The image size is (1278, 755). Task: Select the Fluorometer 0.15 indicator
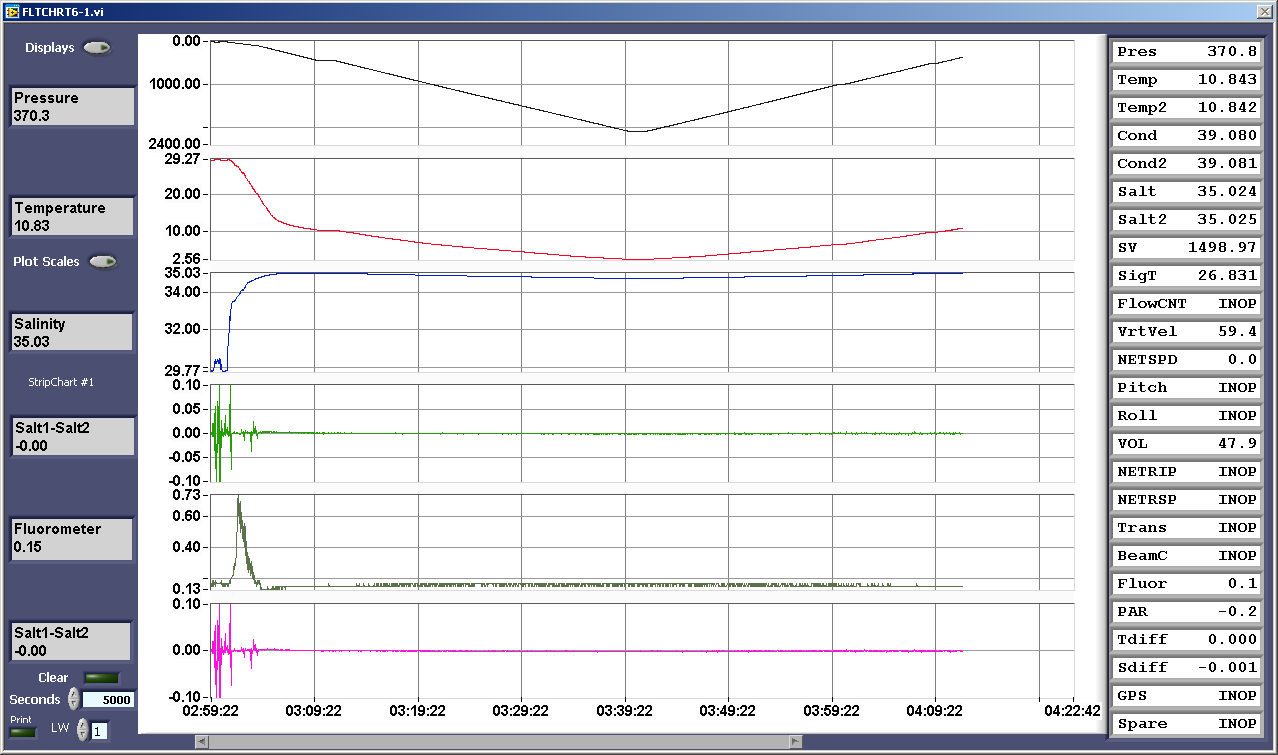point(72,538)
